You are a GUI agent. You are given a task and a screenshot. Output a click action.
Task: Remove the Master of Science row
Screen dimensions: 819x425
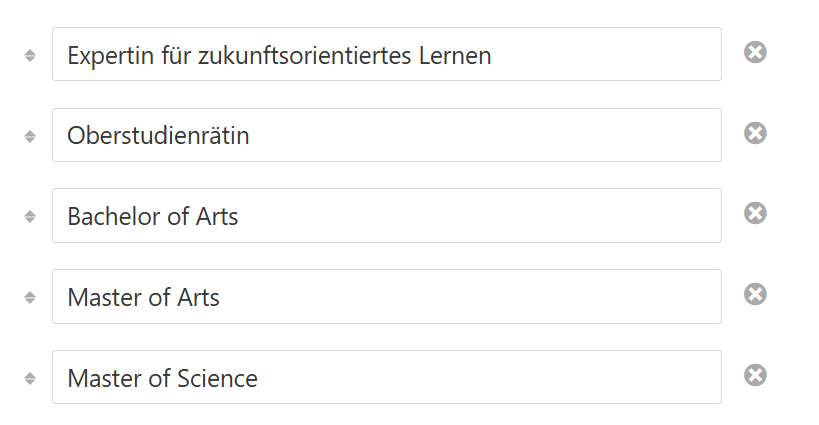pos(755,375)
